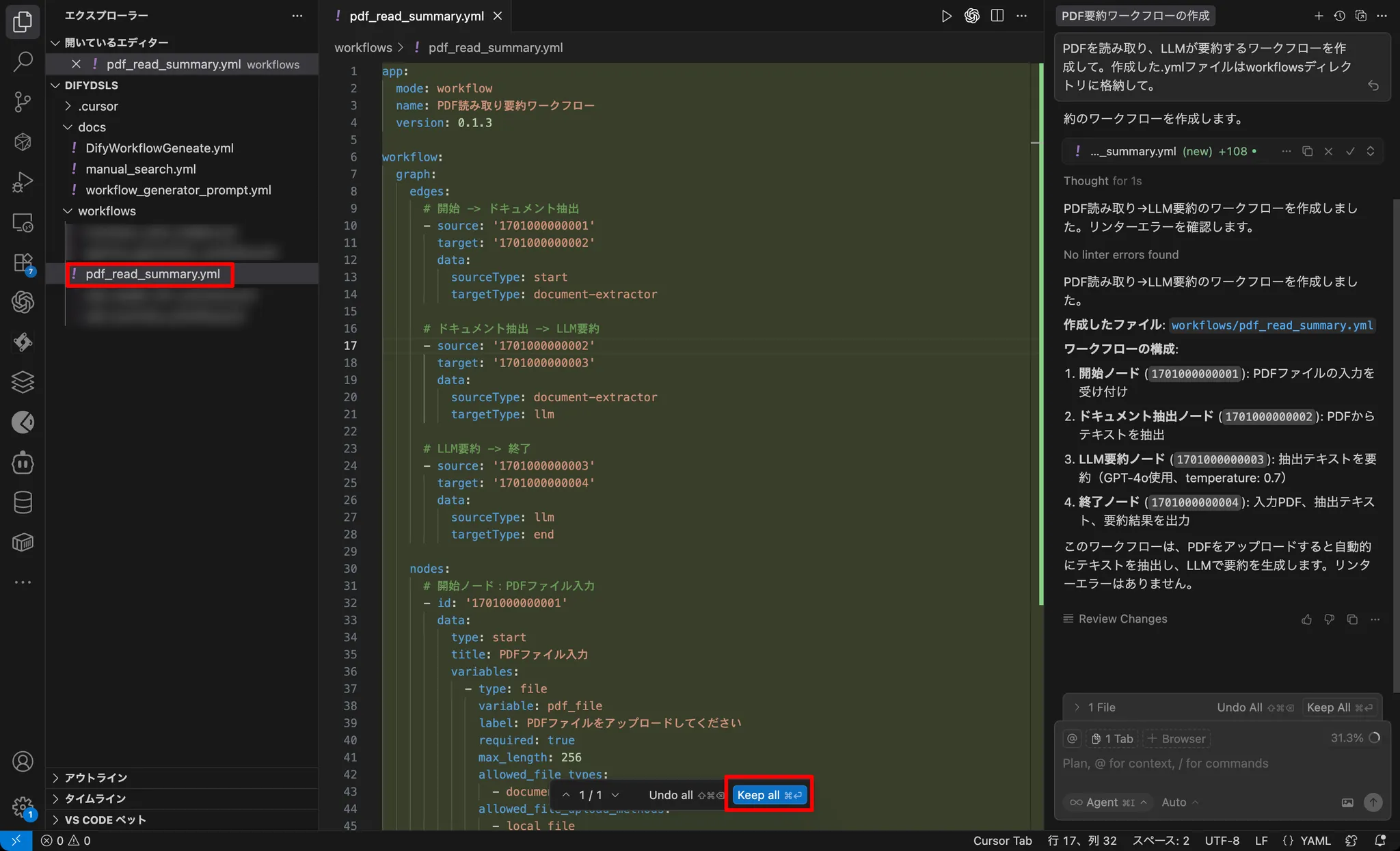Open the Manage settings gear icon
1400x851 pixels.
(x=23, y=807)
